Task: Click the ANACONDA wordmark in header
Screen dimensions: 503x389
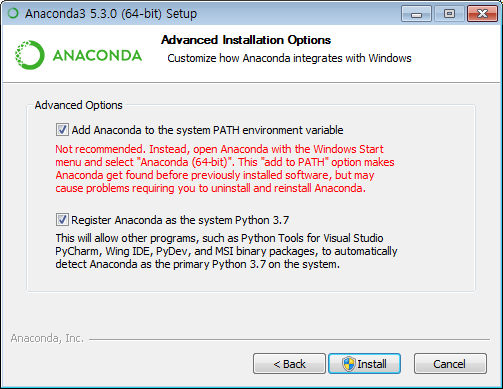Action: click(x=97, y=55)
